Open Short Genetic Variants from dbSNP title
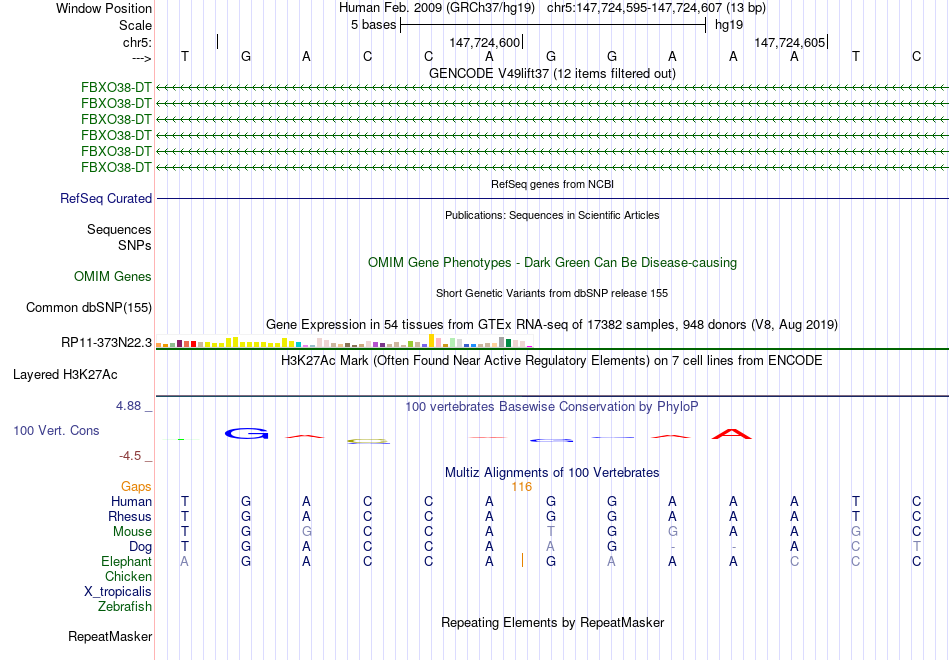Viewport: 950px width, 660px height. tap(552, 293)
